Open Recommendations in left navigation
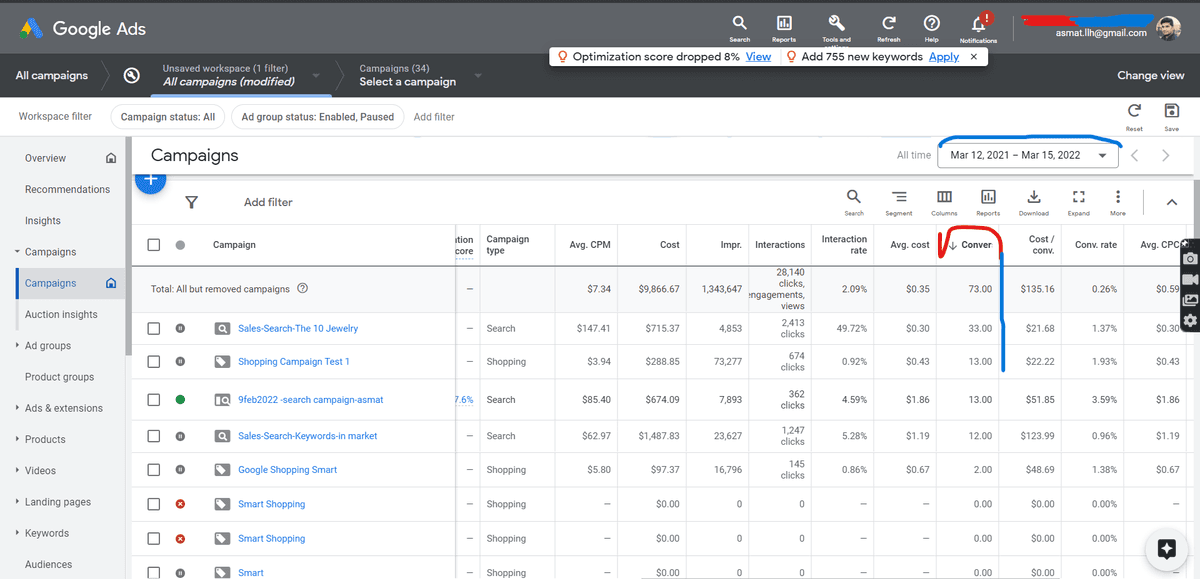Viewport: 1200px width, 579px height. pos(67,189)
